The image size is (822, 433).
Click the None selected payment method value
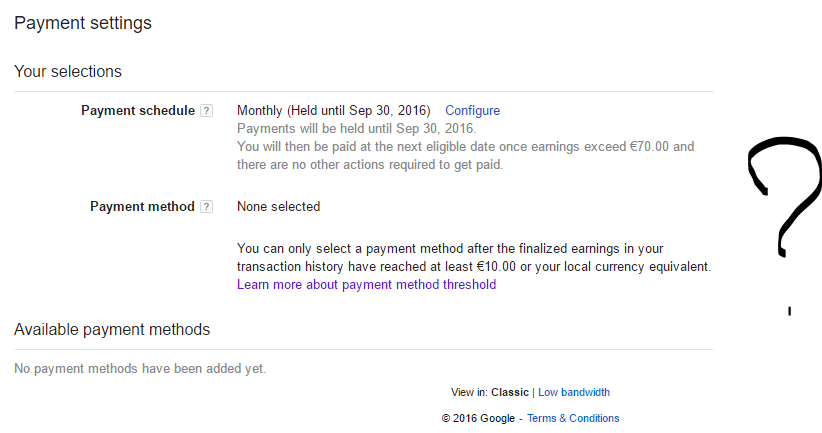[278, 207]
